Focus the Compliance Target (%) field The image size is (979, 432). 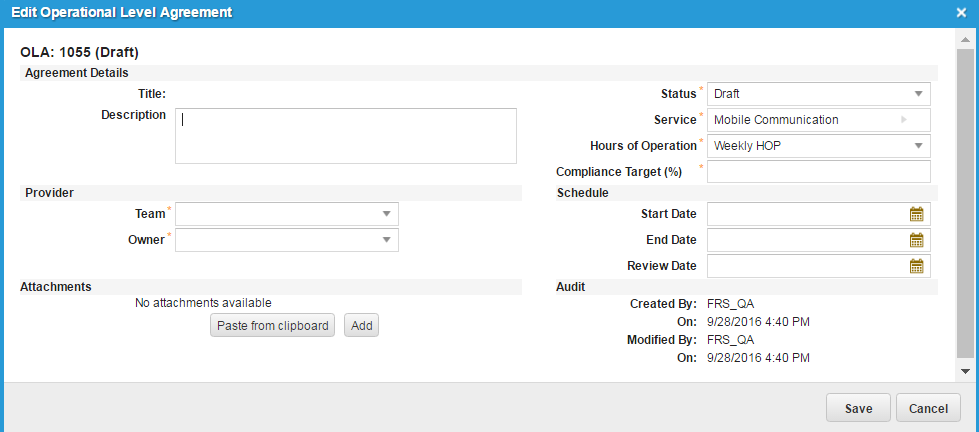[818, 172]
